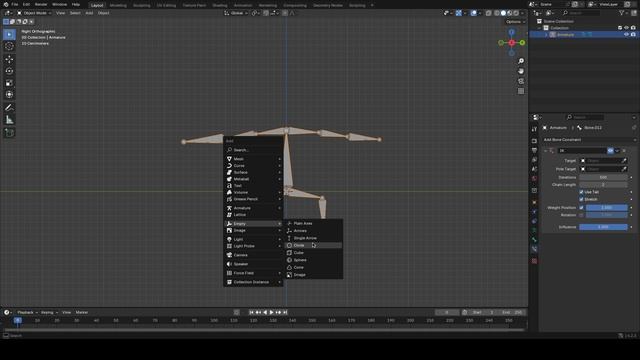Click the Blender logo icon
The width and height of the screenshot is (640, 360).
point(6,4)
